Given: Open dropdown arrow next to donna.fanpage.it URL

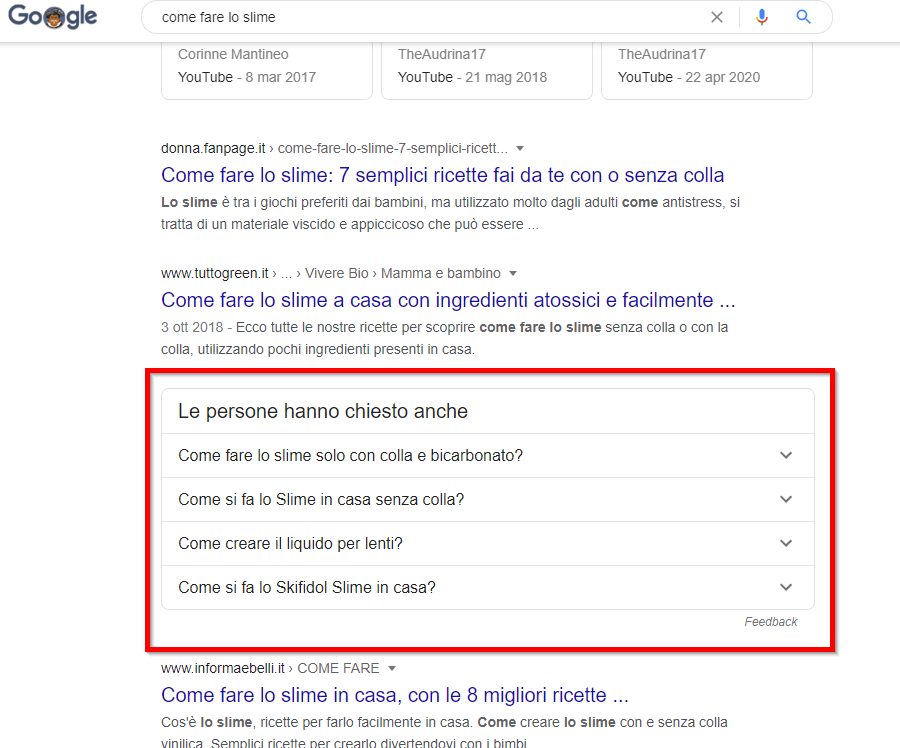Looking at the screenshot, I should tap(519, 149).
